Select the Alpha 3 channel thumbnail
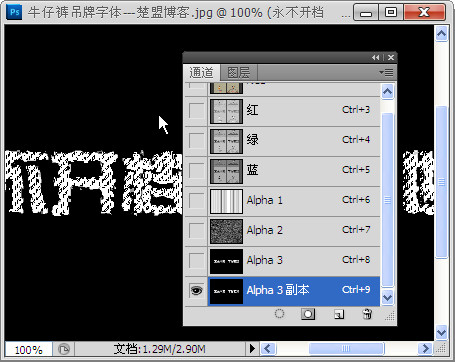This screenshot has width=455, height=362. pyautogui.click(x=226, y=261)
